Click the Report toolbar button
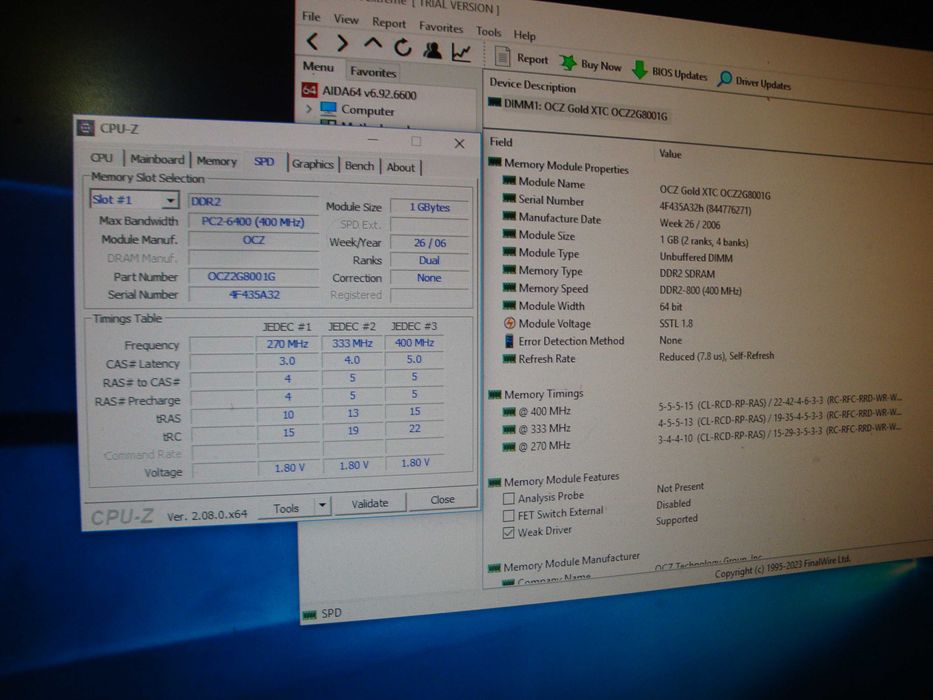Image resolution: width=933 pixels, height=700 pixels. click(521, 58)
